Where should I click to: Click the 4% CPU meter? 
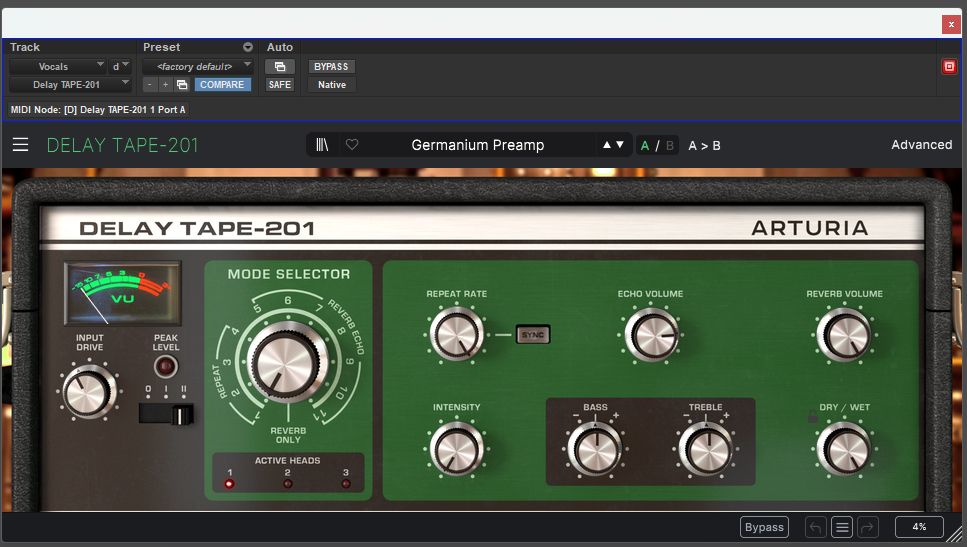point(919,527)
